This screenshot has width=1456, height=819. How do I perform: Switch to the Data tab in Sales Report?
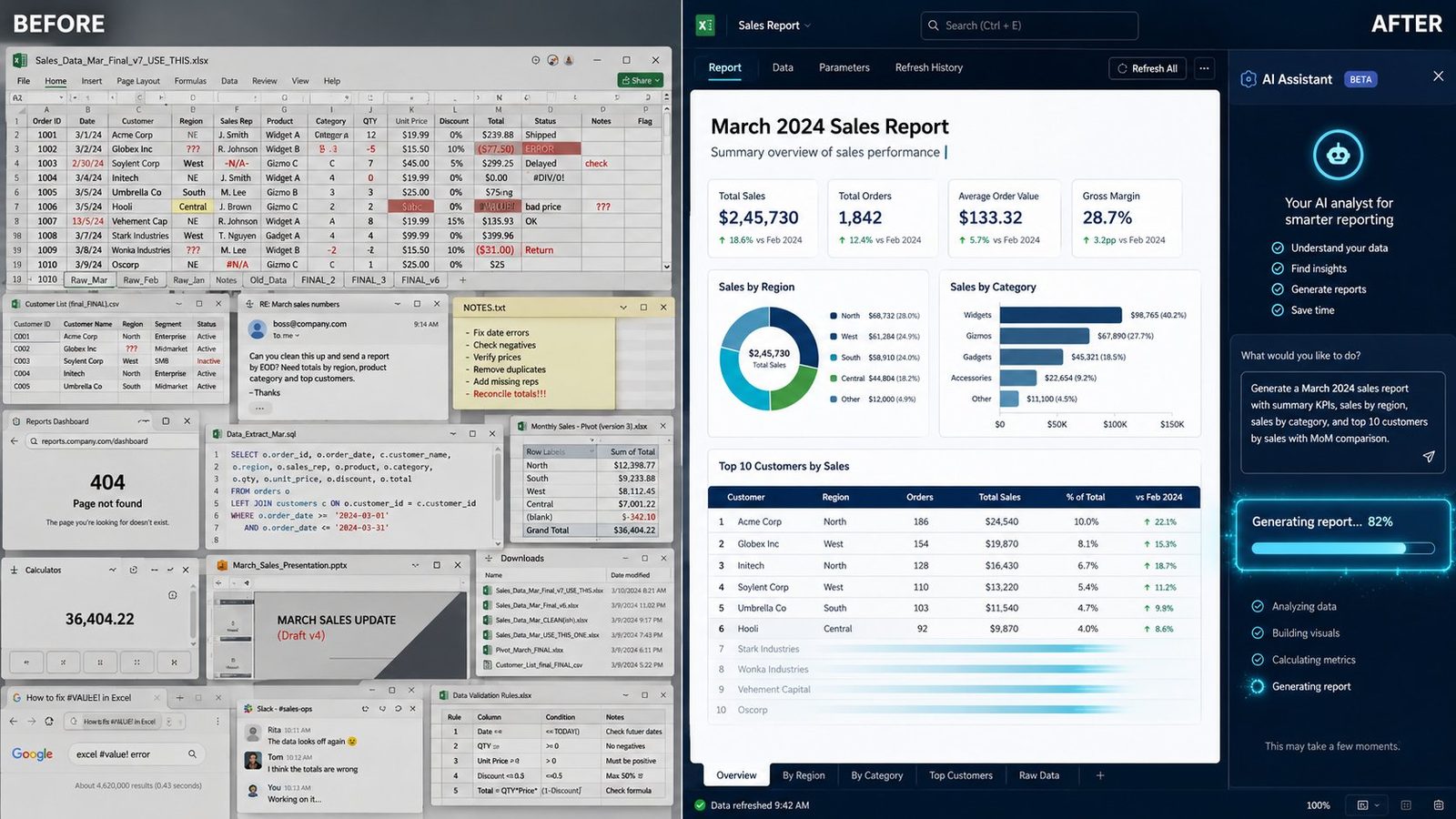click(x=783, y=67)
